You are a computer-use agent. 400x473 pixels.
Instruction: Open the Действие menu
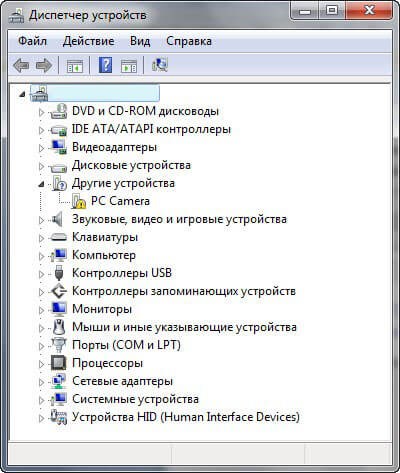coord(89,41)
